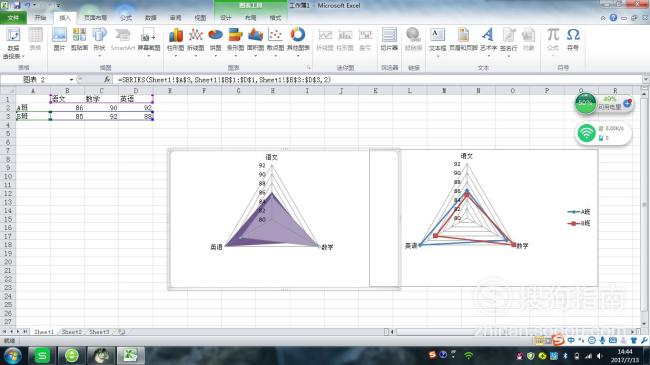Open the green File tab
The image size is (650, 365).
coord(13,18)
